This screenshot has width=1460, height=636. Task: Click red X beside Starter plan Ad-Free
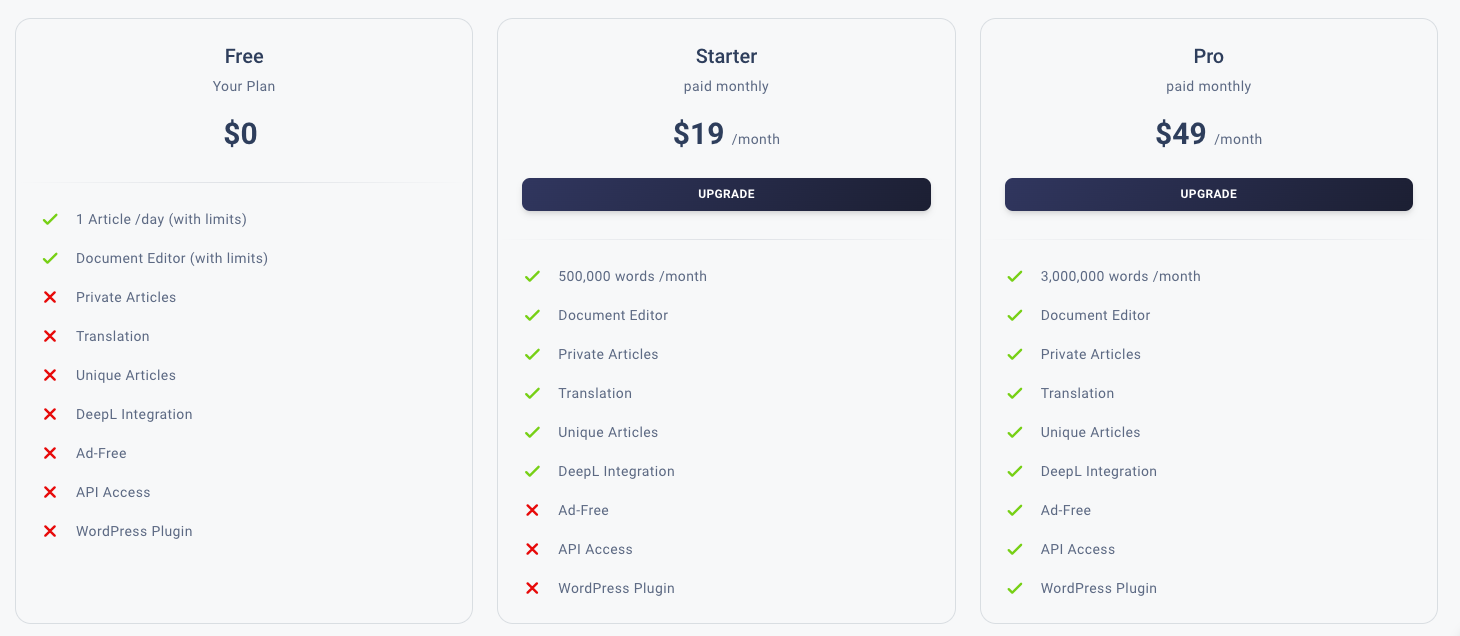click(x=532, y=510)
